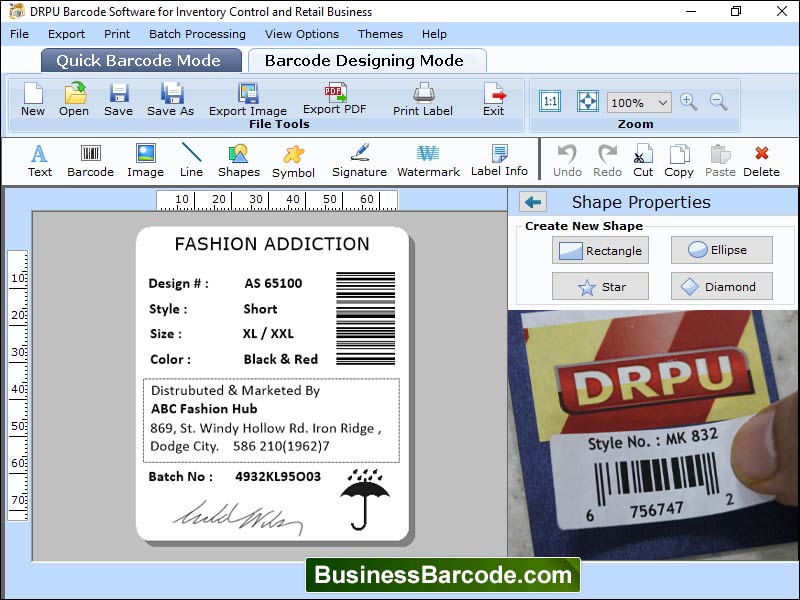Select the Signature tool
Viewport: 800px width, 600px height.
point(358,160)
